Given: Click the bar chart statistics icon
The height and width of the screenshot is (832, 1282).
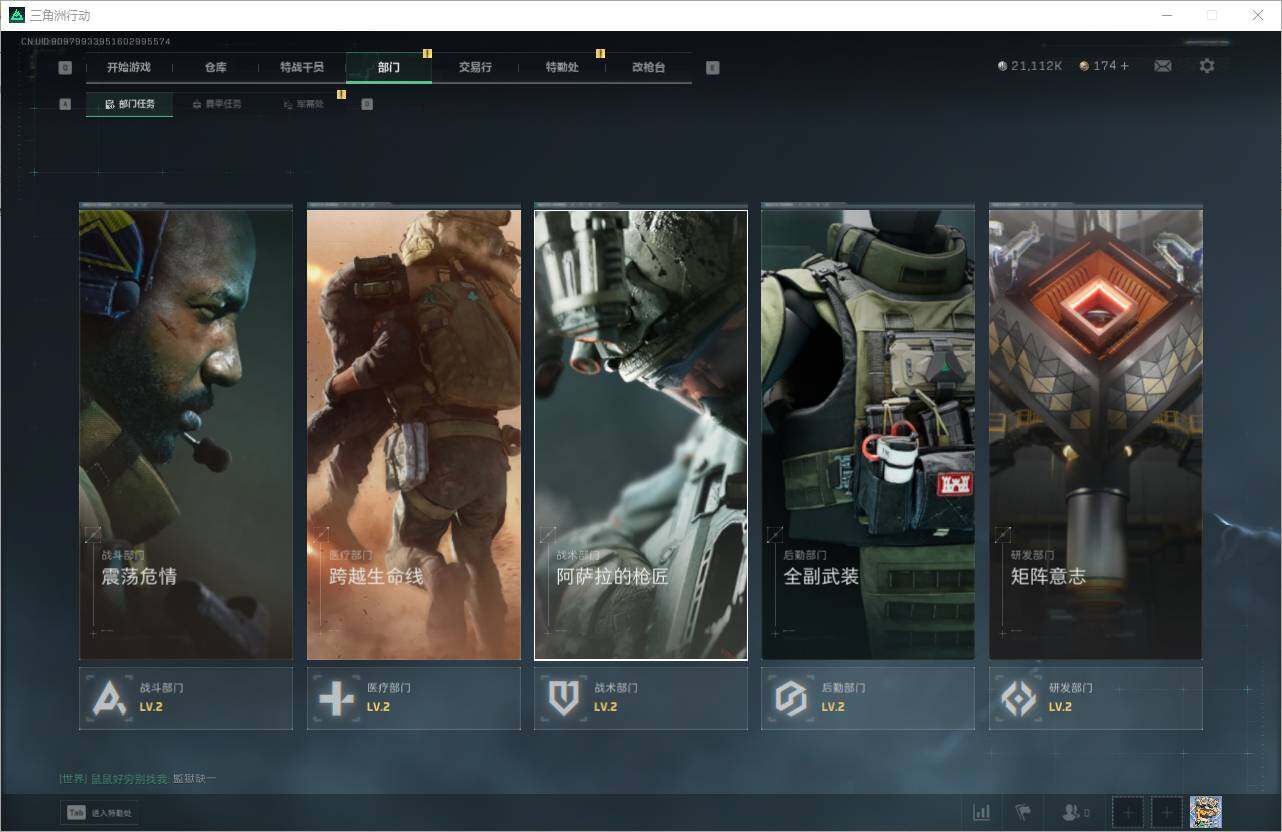Looking at the screenshot, I should pos(982,812).
